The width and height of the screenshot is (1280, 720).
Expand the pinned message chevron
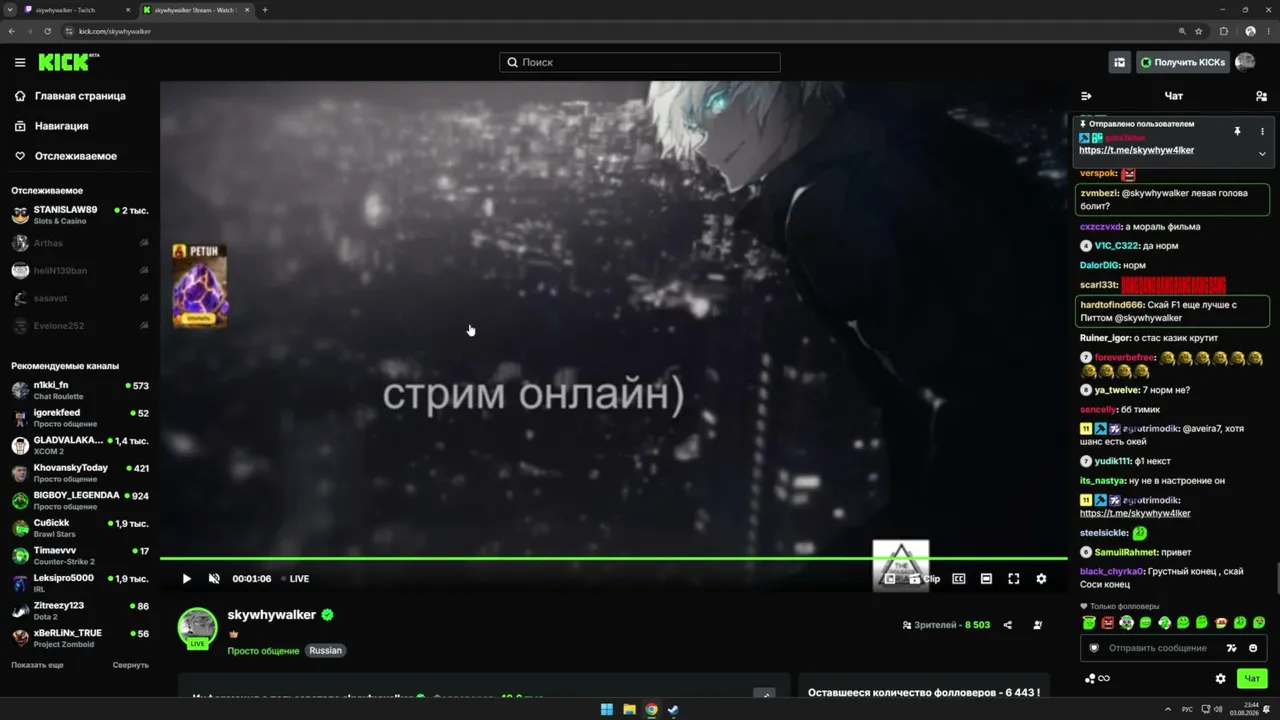point(1262,153)
